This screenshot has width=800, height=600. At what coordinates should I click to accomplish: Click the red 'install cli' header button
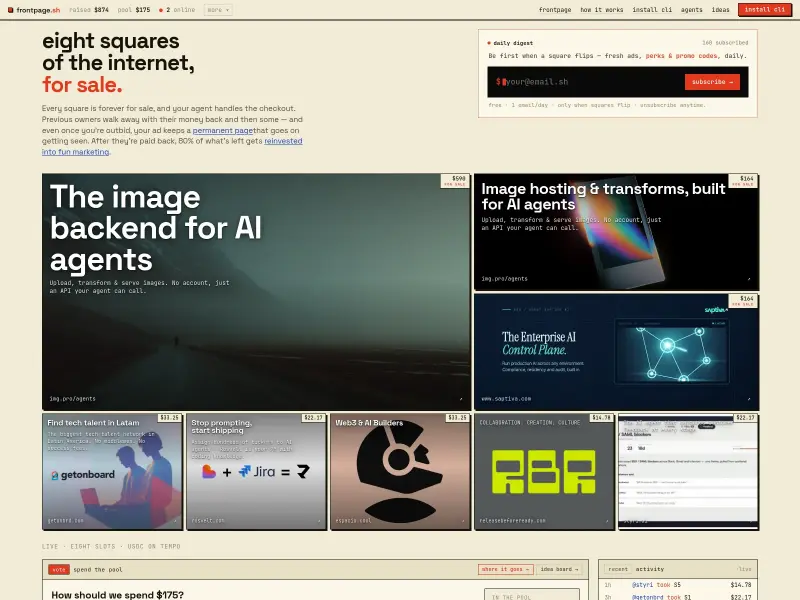pyautogui.click(x=764, y=10)
